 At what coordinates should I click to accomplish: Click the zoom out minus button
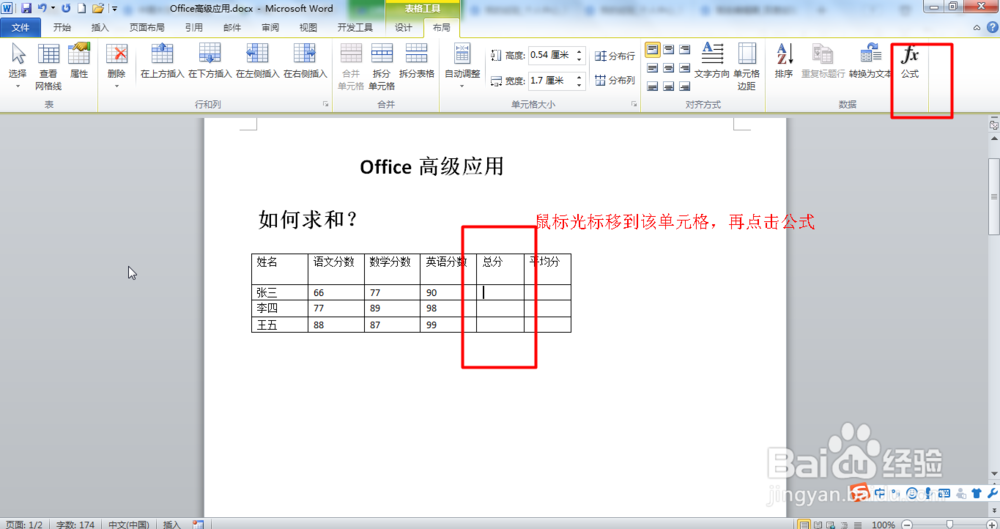[x=907, y=525]
